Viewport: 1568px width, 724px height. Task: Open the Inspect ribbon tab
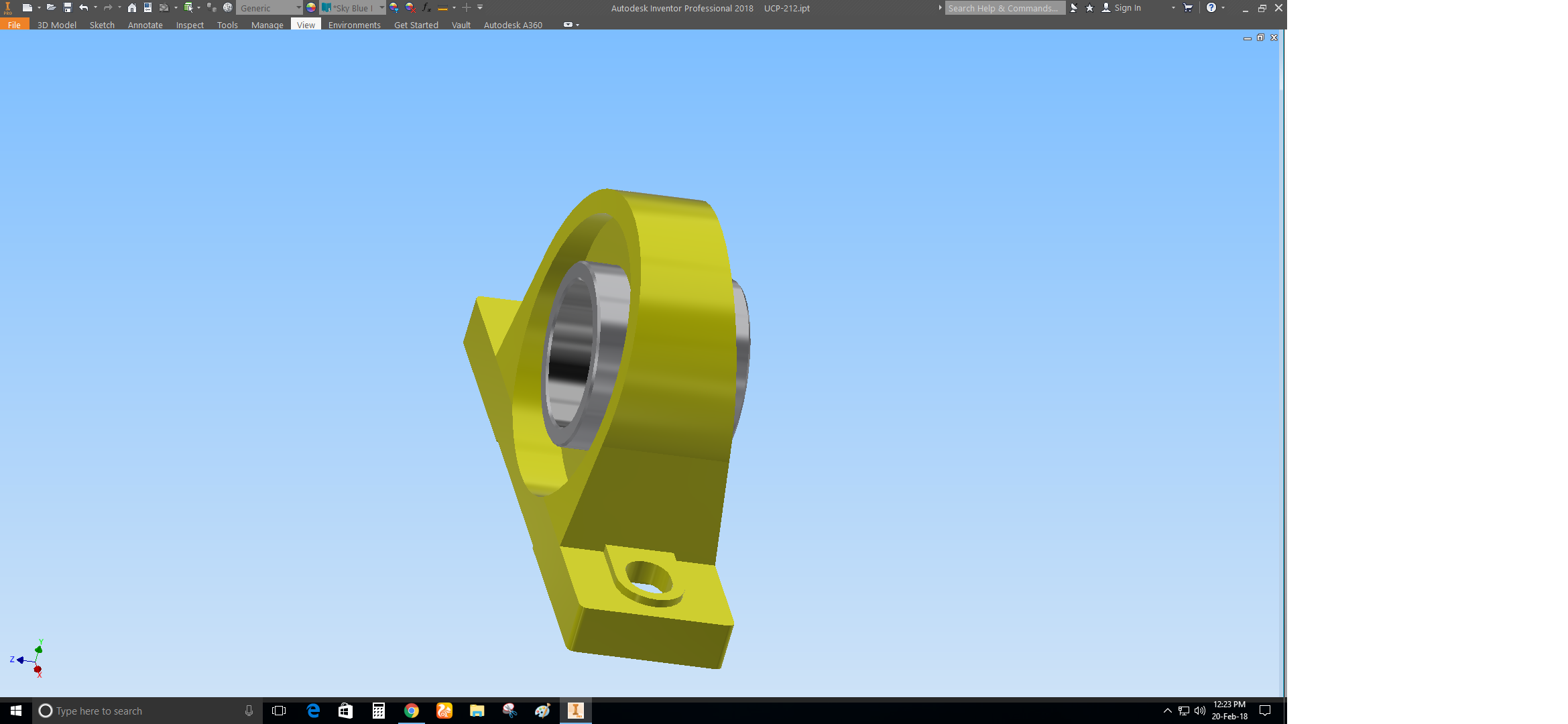coord(190,25)
